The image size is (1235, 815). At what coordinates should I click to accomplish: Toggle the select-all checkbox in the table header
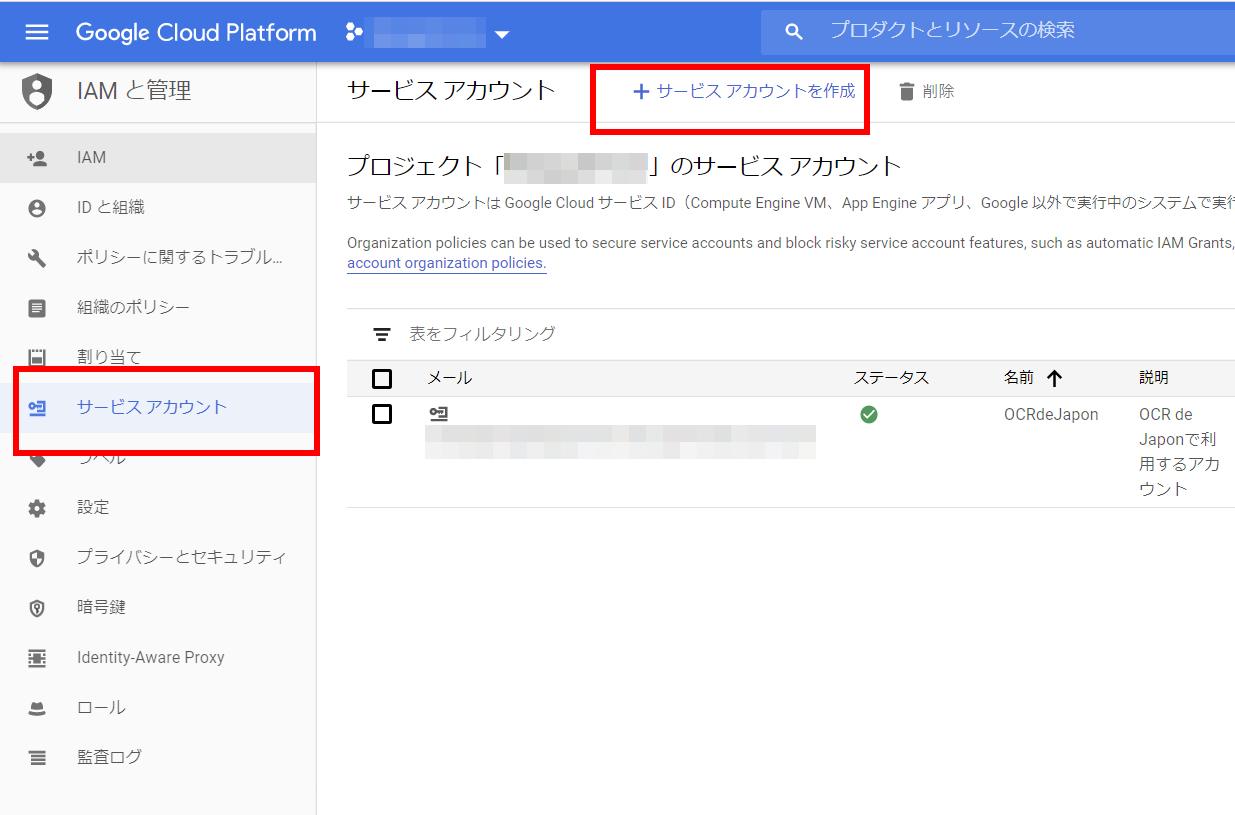point(382,379)
